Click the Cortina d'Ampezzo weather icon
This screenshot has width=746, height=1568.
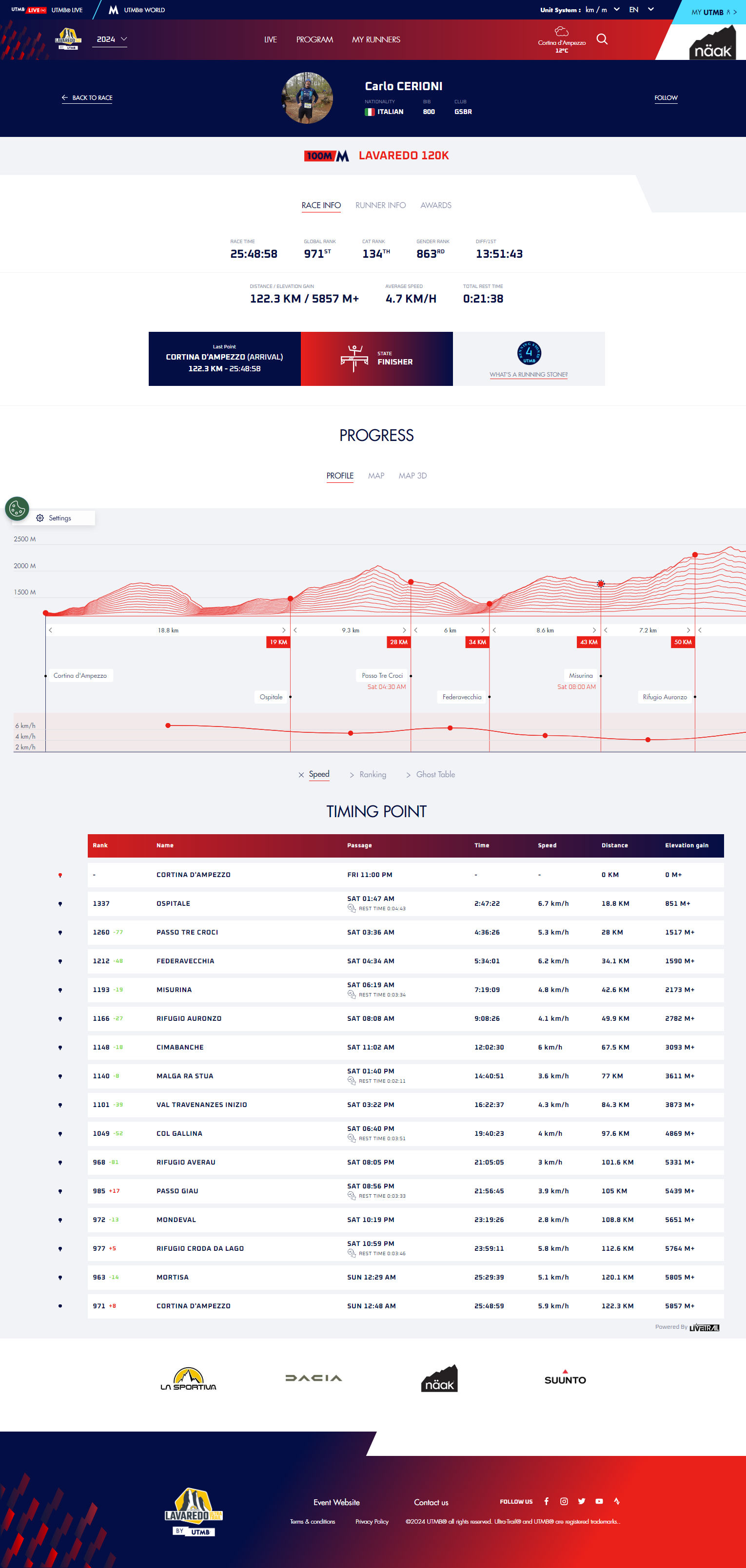pos(562,32)
